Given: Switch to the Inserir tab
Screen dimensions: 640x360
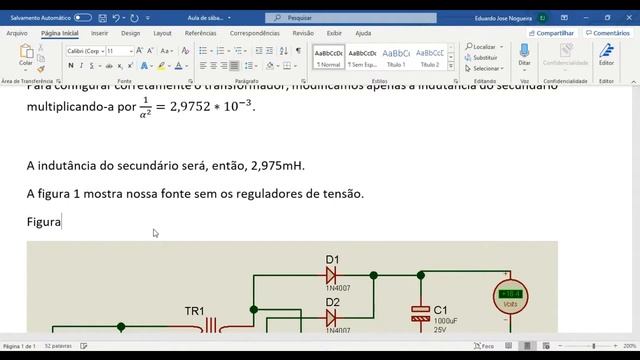Looking at the screenshot, I should [100, 33].
